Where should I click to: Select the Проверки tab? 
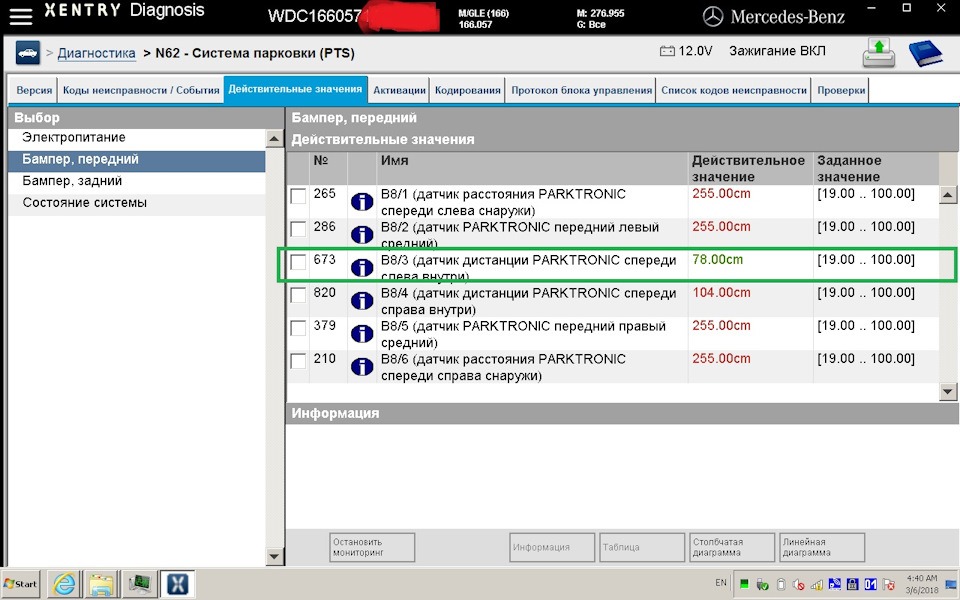tap(841, 90)
